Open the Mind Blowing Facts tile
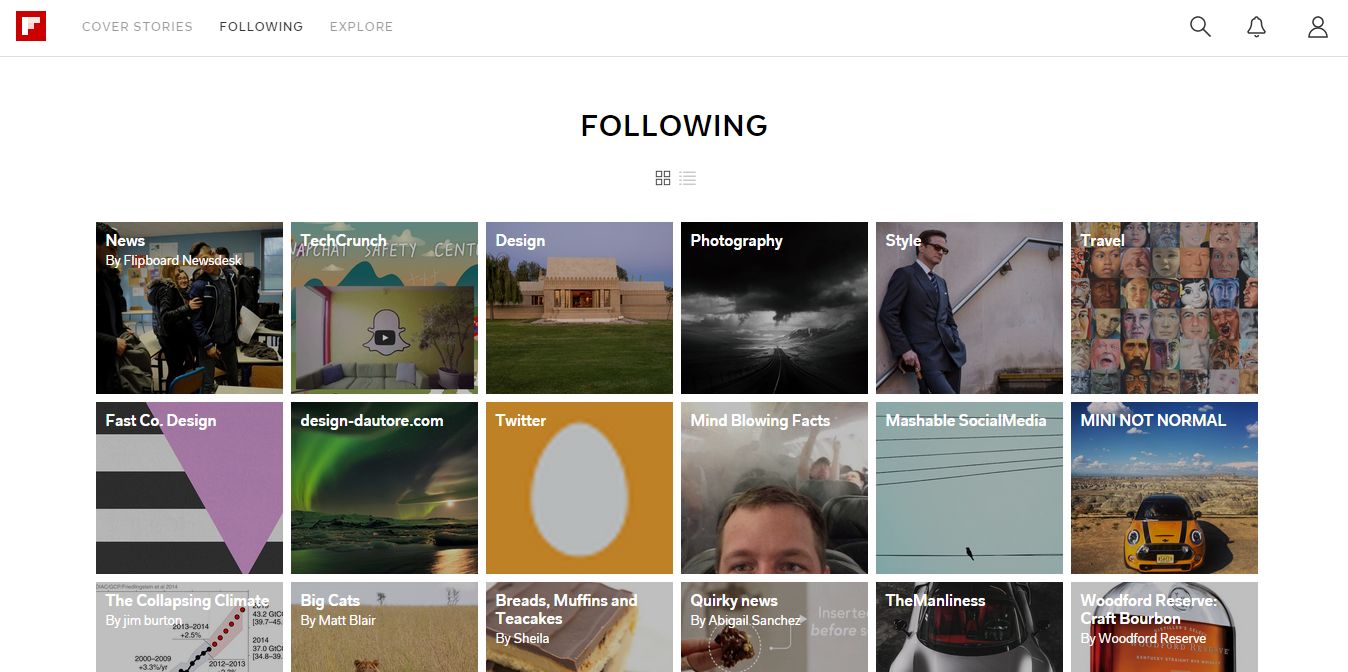The height and width of the screenshot is (672, 1348). pos(774,488)
